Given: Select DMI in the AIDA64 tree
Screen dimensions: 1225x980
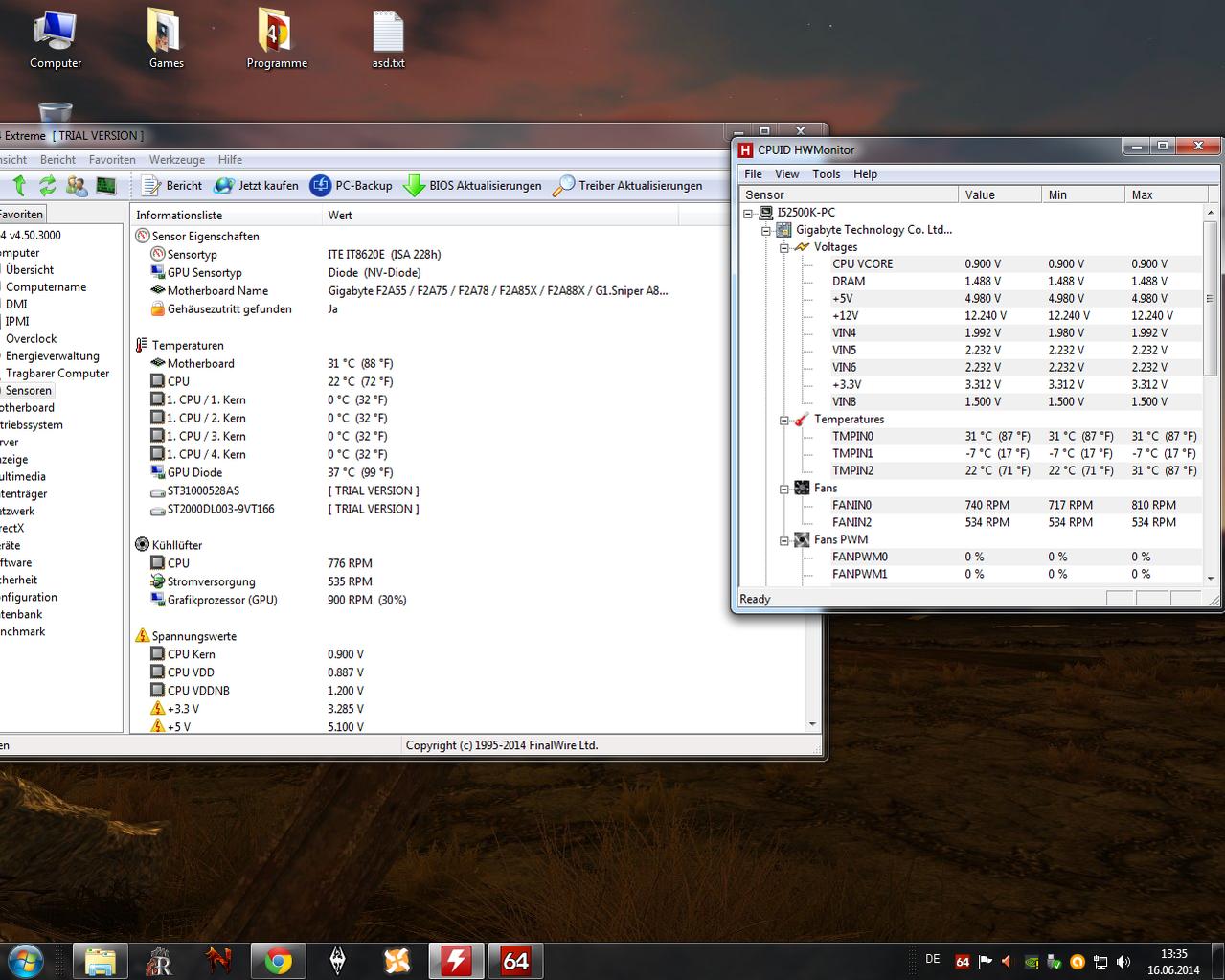Looking at the screenshot, I should click(x=16, y=305).
